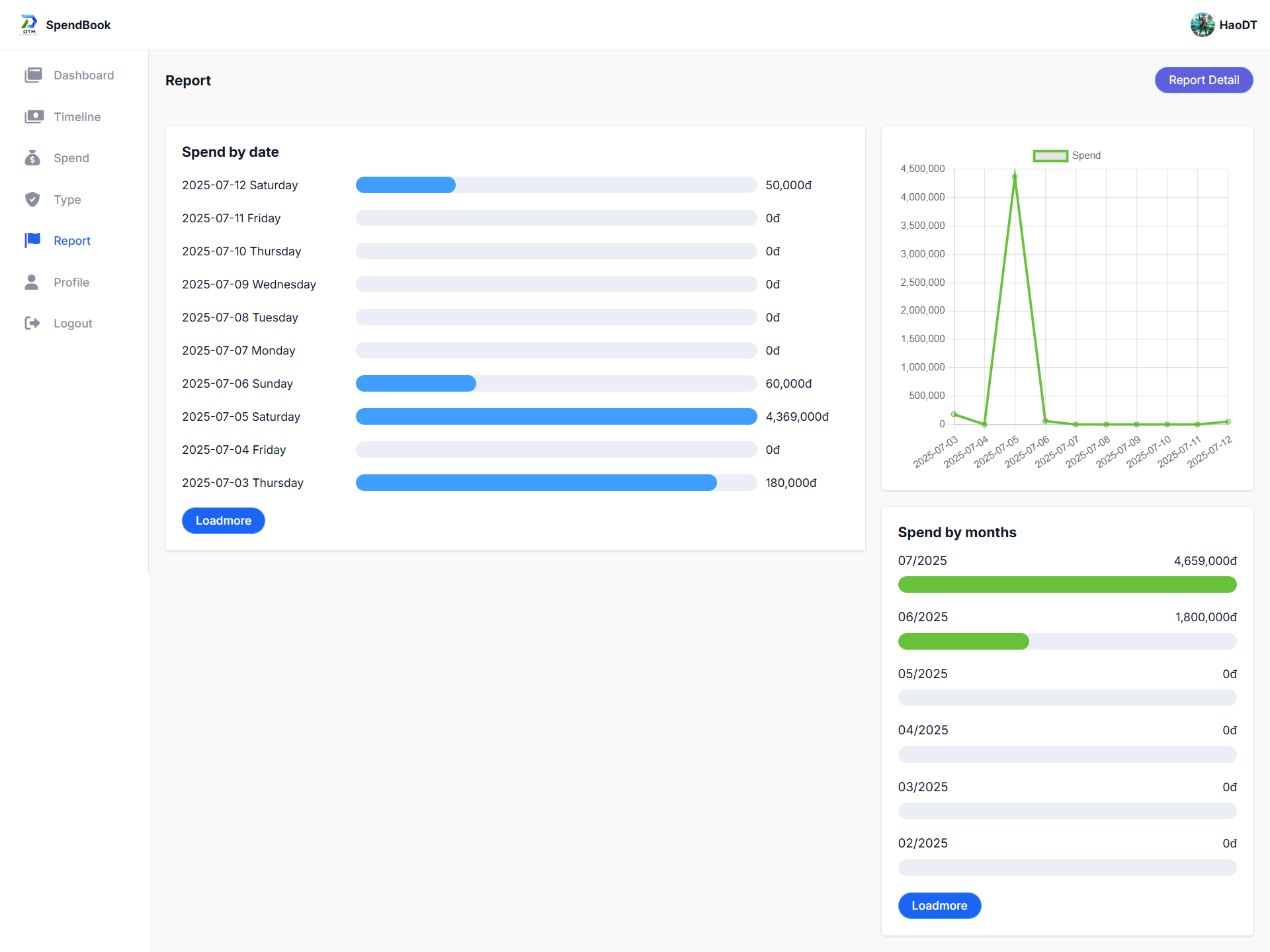Open the Timeline section via its icon

coord(32,116)
